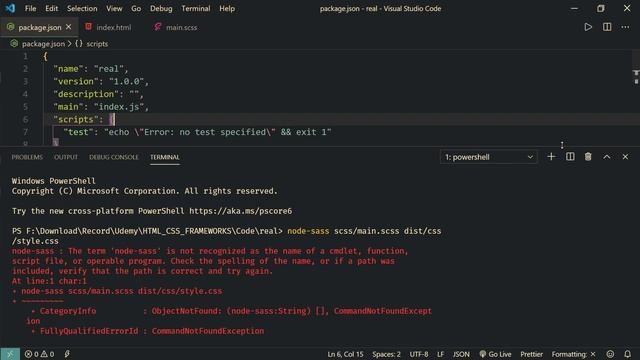Click package.json in the breadcrumb
The width and height of the screenshot is (640, 360).
43,44
